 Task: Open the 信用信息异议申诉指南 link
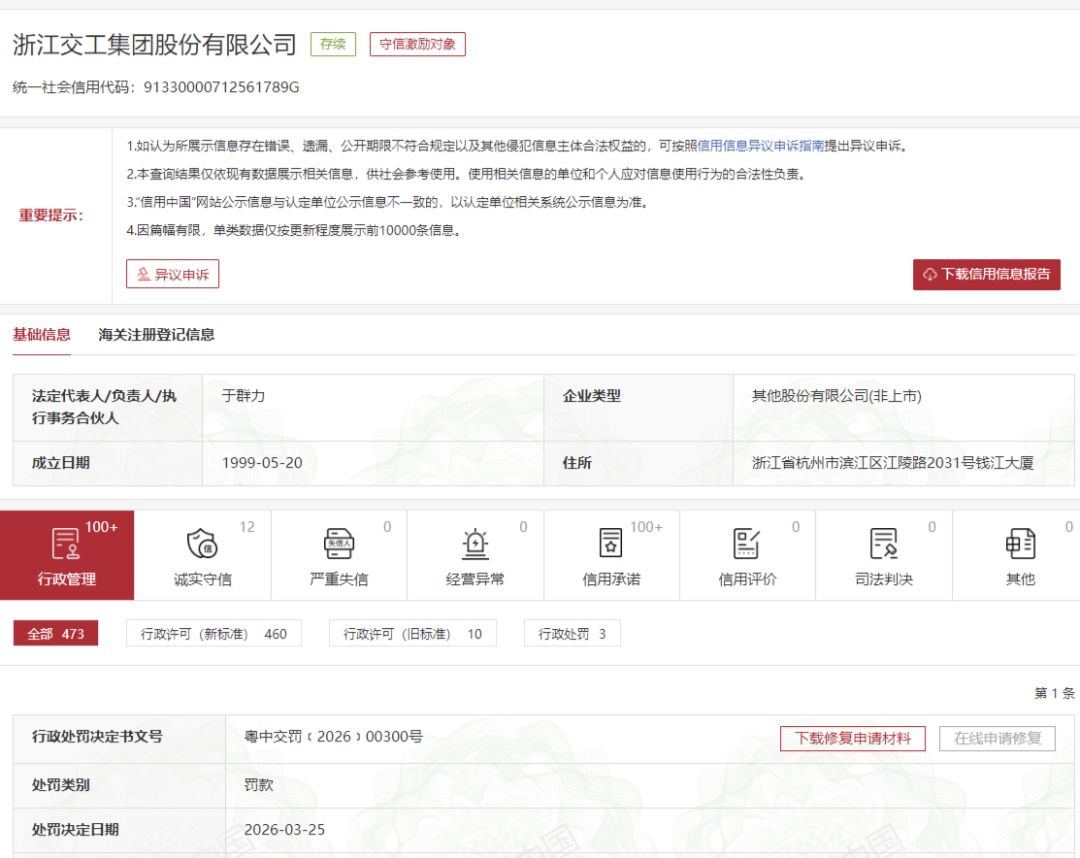(760, 146)
